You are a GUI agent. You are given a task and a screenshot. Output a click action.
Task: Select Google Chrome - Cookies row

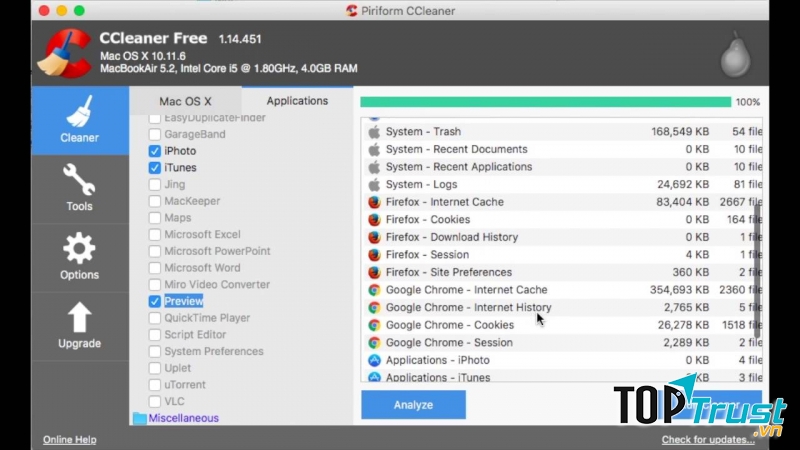click(x=564, y=325)
